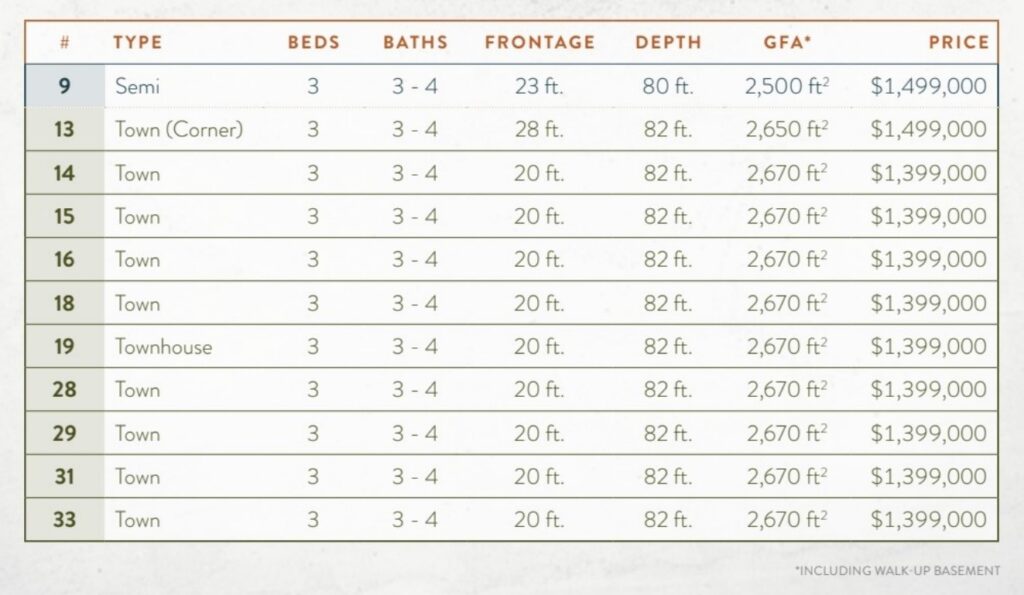This screenshot has height=595, width=1024.
Task: Click the Including Walk-Up Basement footnote
Action: pyautogui.click(x=897, y=571)
